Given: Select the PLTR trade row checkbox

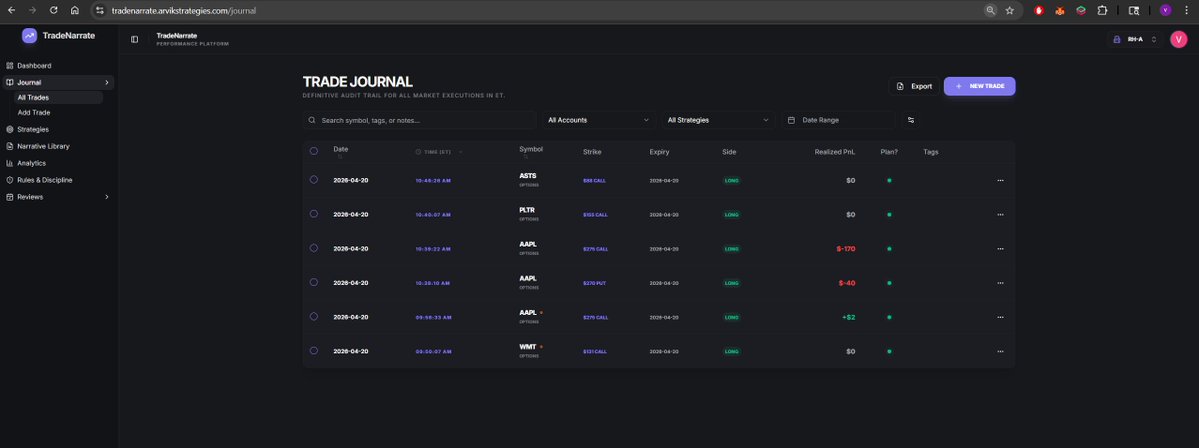Looking at the screenshot, I should pos(314,214).
